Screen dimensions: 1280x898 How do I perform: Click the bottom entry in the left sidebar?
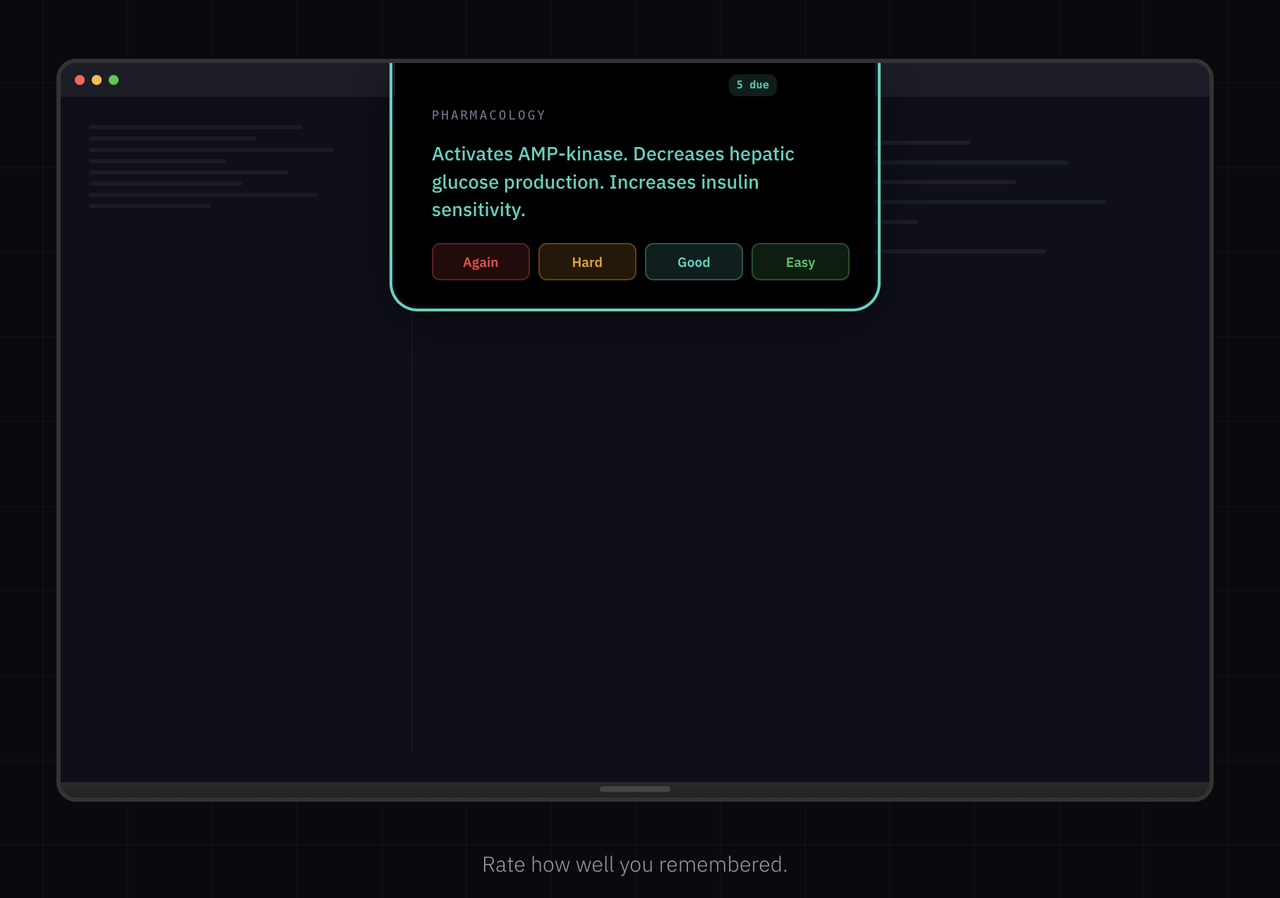[x=150, y=204]
